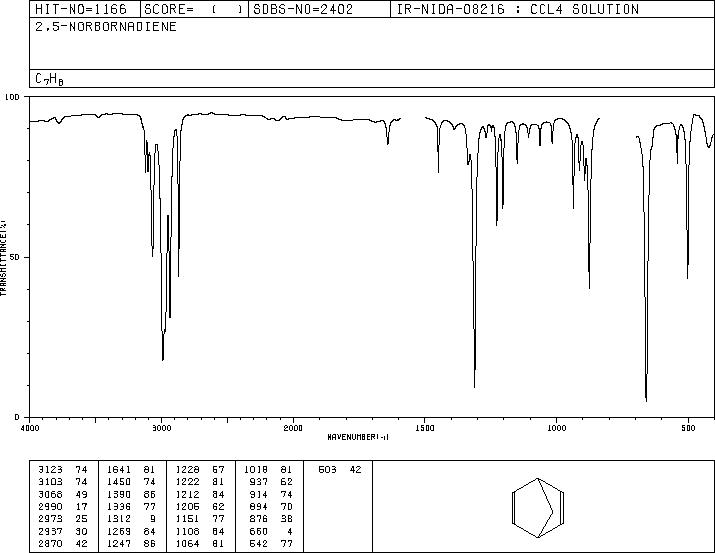Image resolution: width=715 pixels, height=553 pixels.
Task: Click the HIT-NO=1166 header field
Action: pyautogui.click(x=85, y=9)
